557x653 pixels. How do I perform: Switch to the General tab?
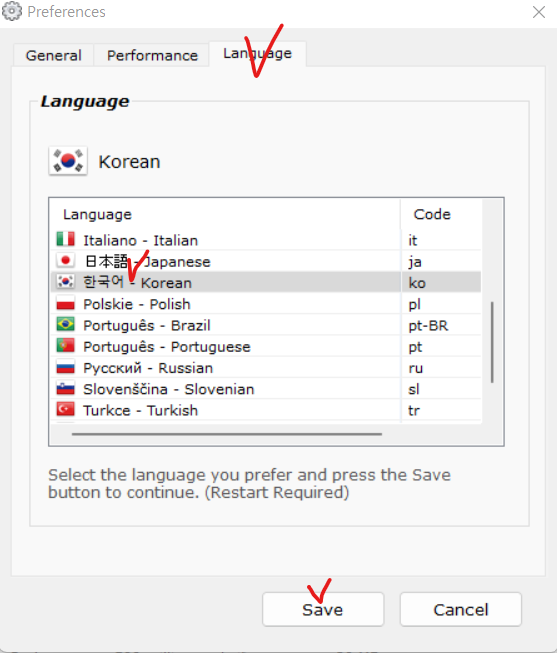pyautogui.click(x=53, y=55)
